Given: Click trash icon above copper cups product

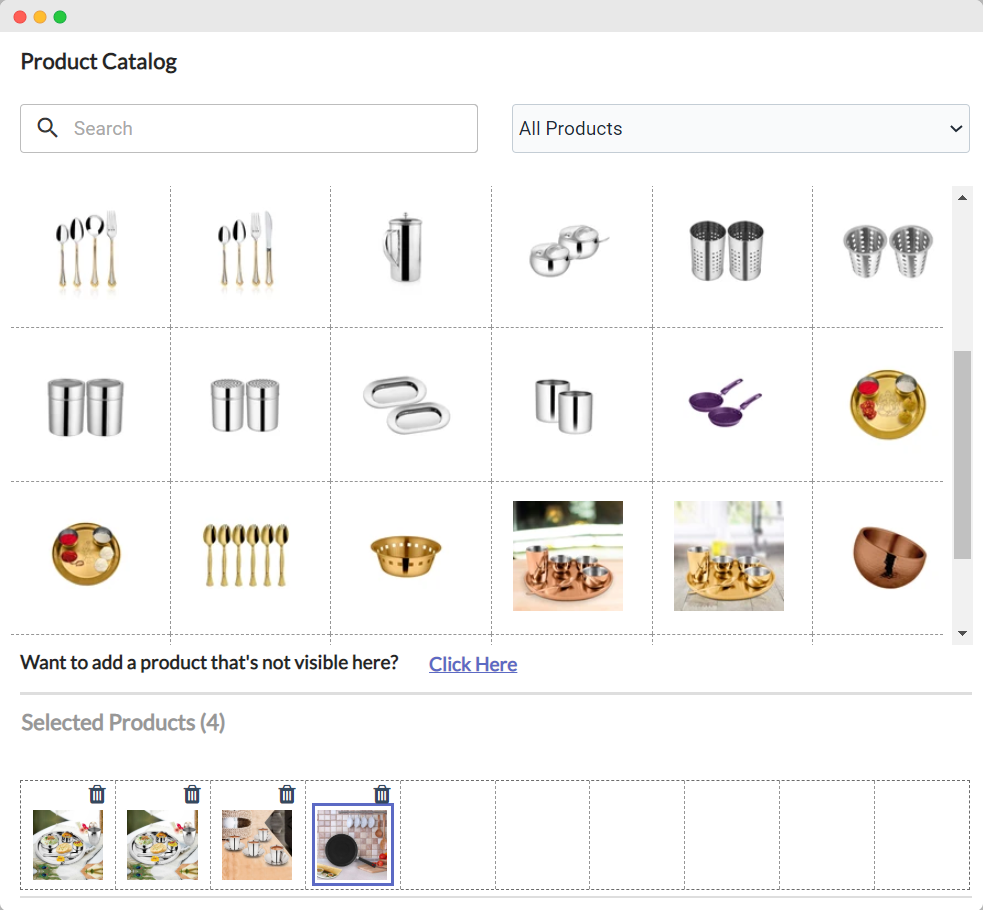Looking at the screenshot, I should pos(286,794).
